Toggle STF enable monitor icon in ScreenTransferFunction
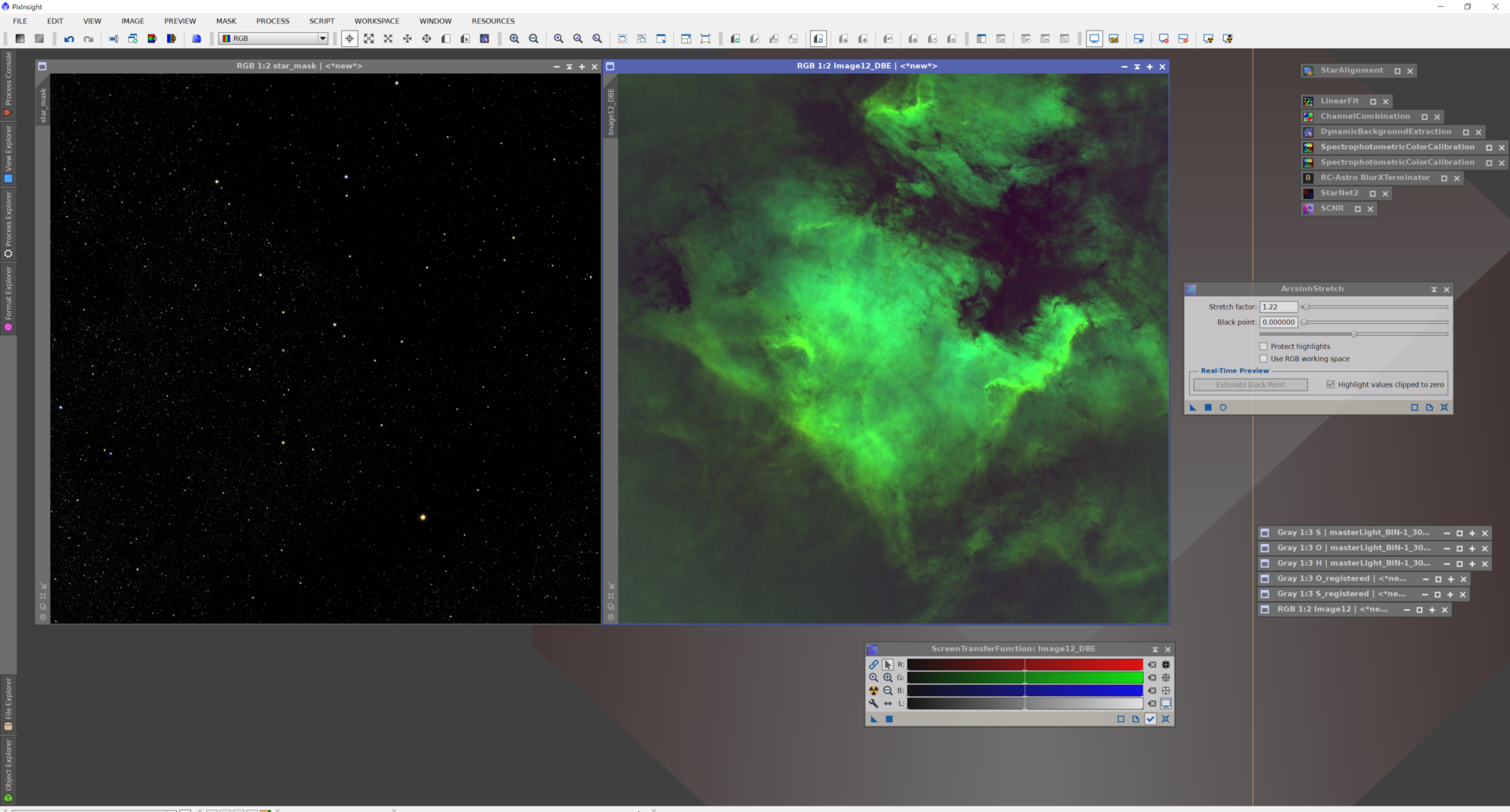1510x812 pixels. (1166, 704)
